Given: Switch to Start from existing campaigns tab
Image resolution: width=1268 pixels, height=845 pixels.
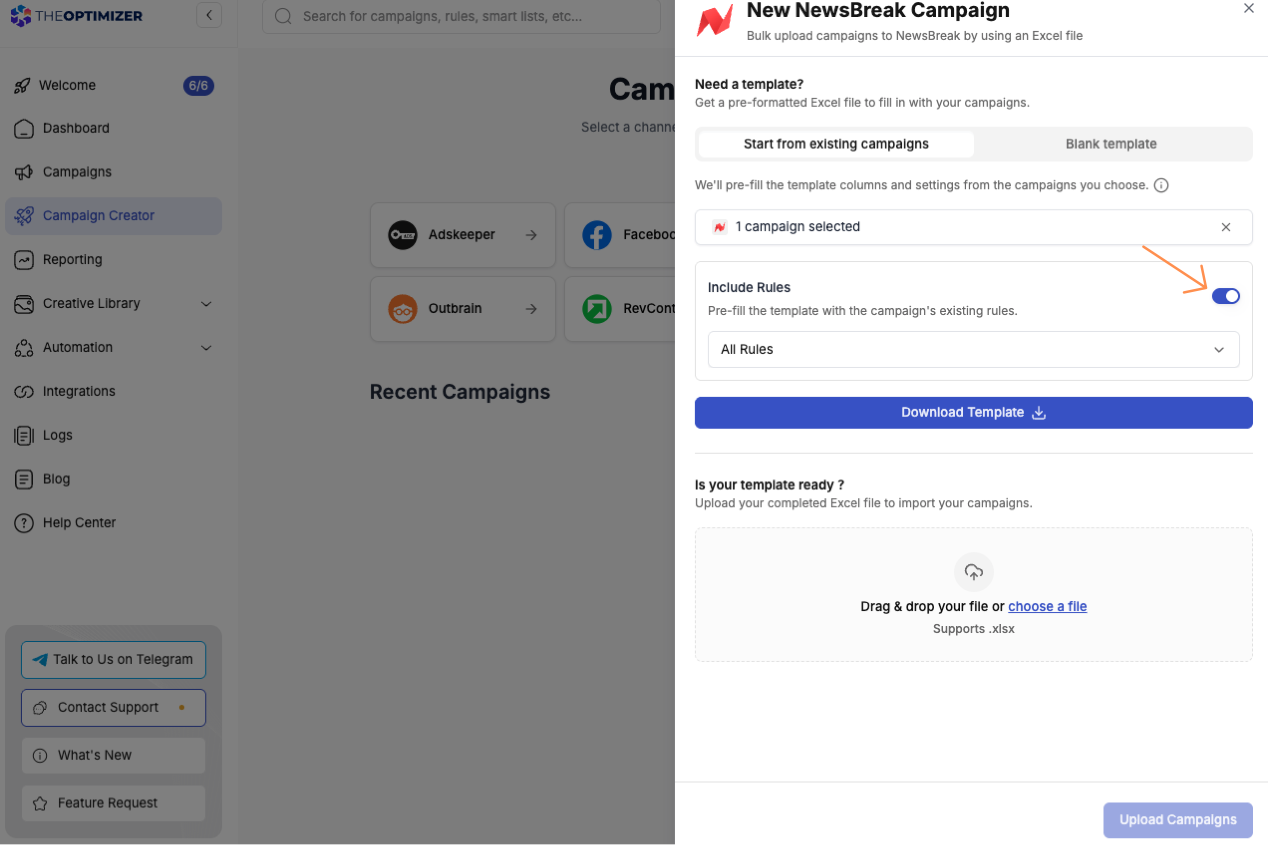Looking at the screenshot, I should pos(836,144).
